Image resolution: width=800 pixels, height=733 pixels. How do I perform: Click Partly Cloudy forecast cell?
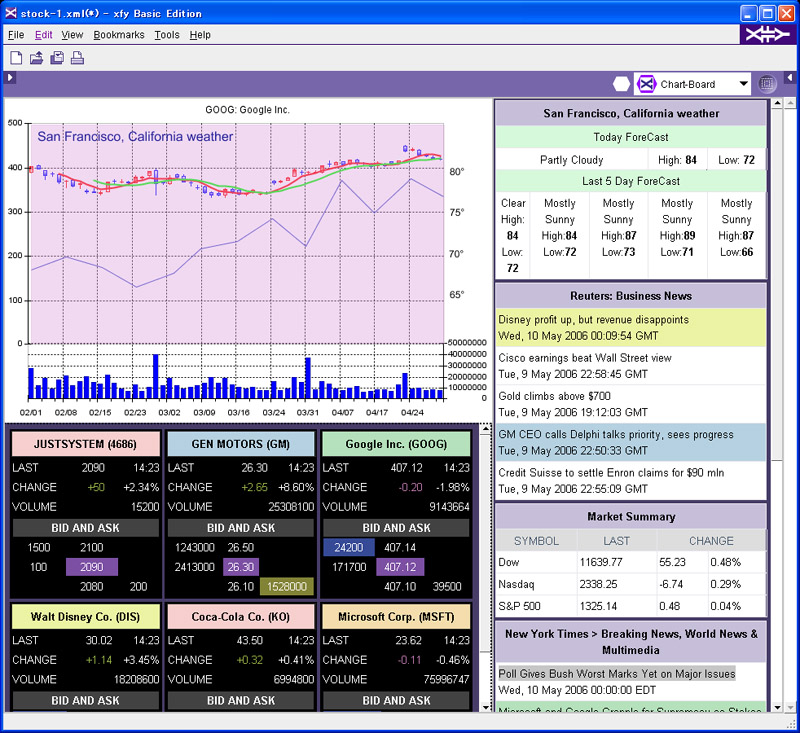pos(571,160)
